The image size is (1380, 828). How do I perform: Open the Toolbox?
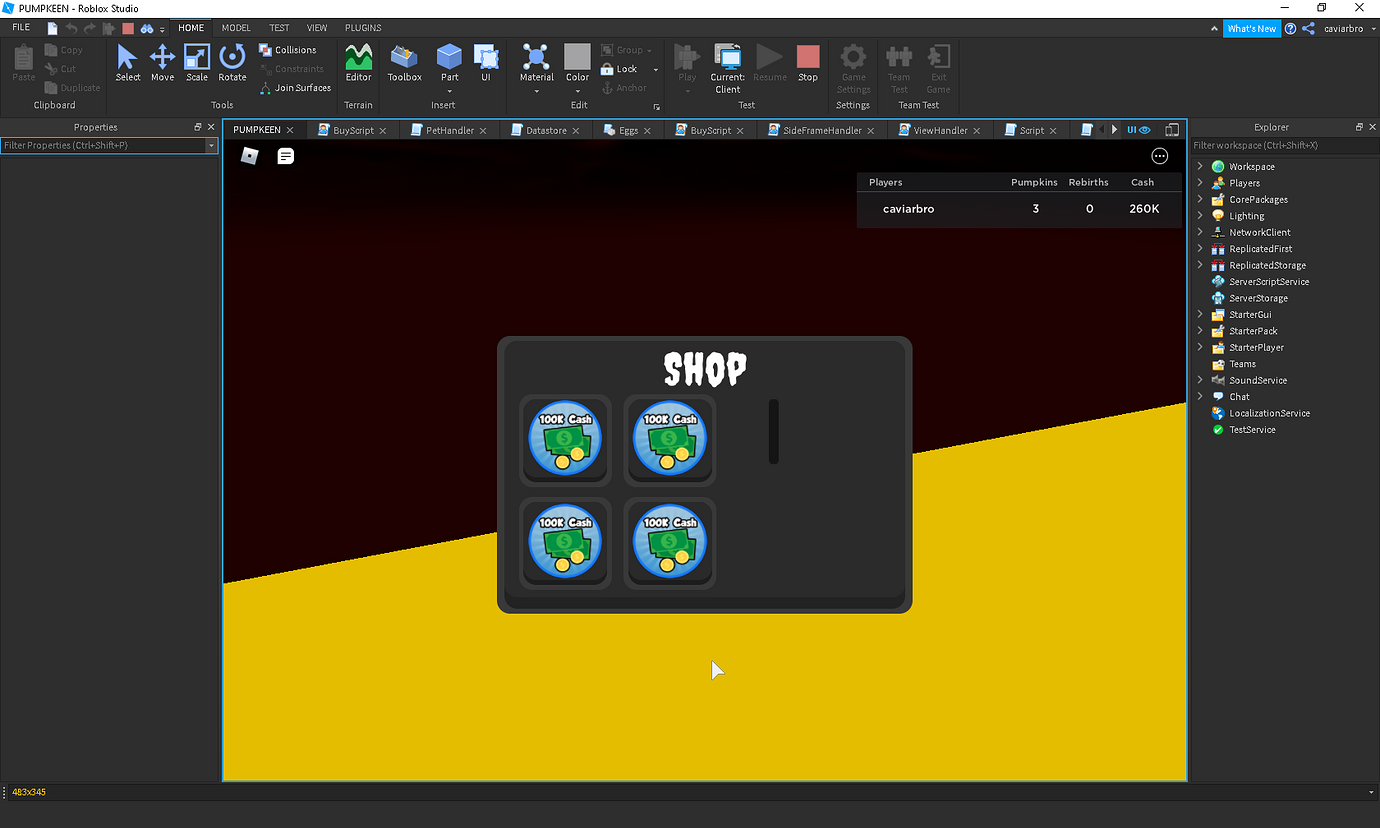coord(404,63)
